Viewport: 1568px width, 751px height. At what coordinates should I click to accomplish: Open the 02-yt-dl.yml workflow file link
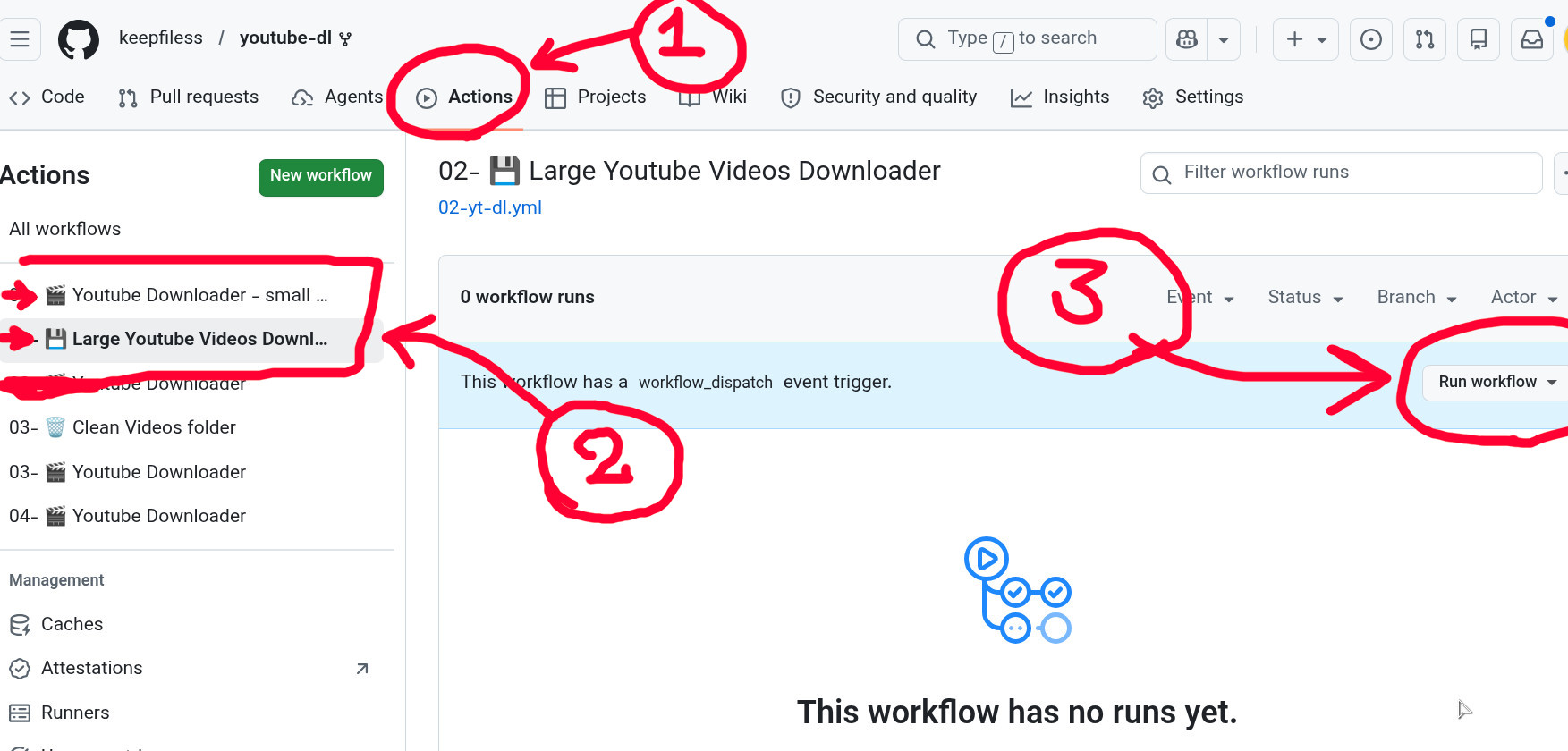click(490, 207)
